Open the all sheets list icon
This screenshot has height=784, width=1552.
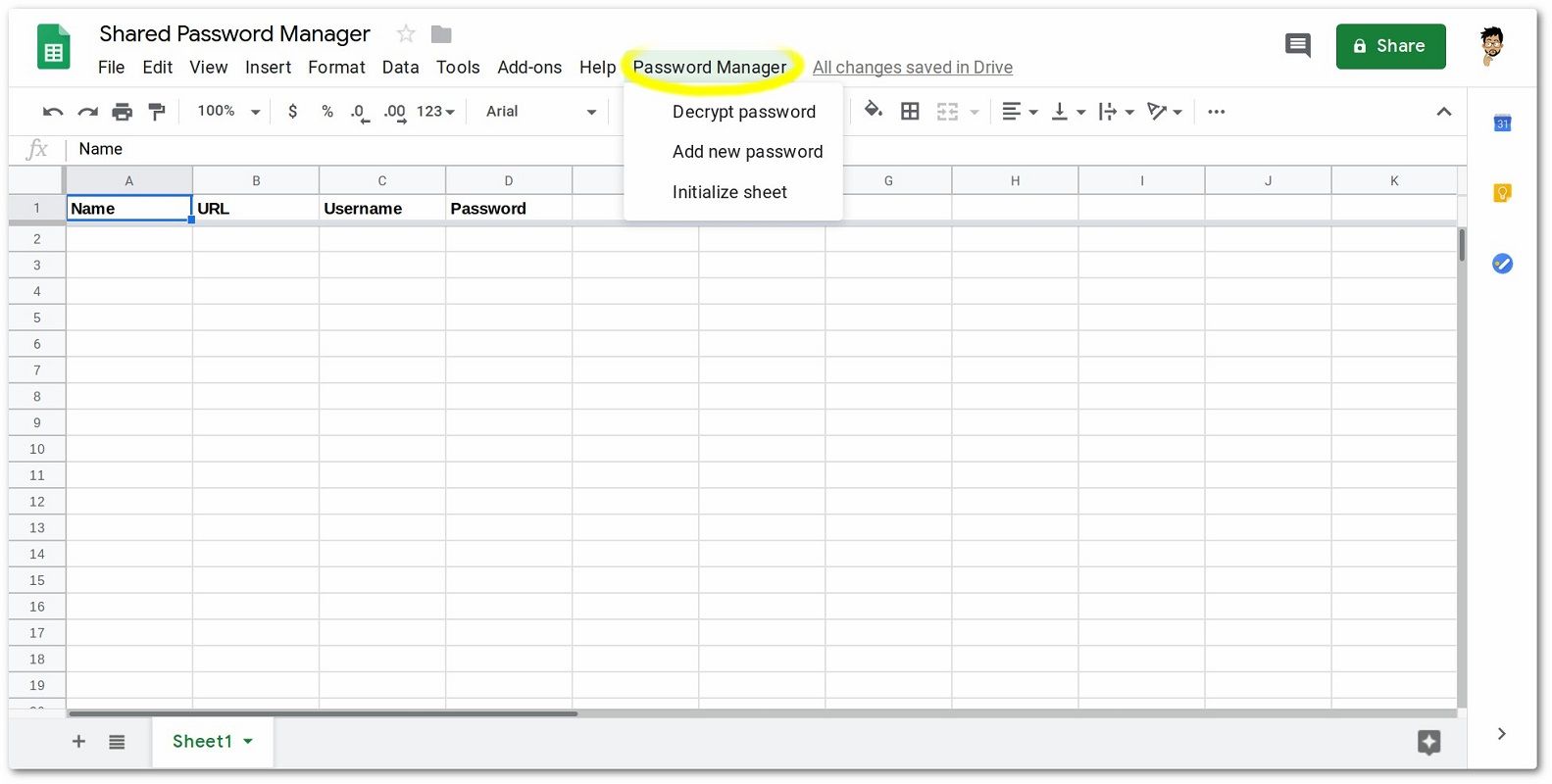(117, 742)
